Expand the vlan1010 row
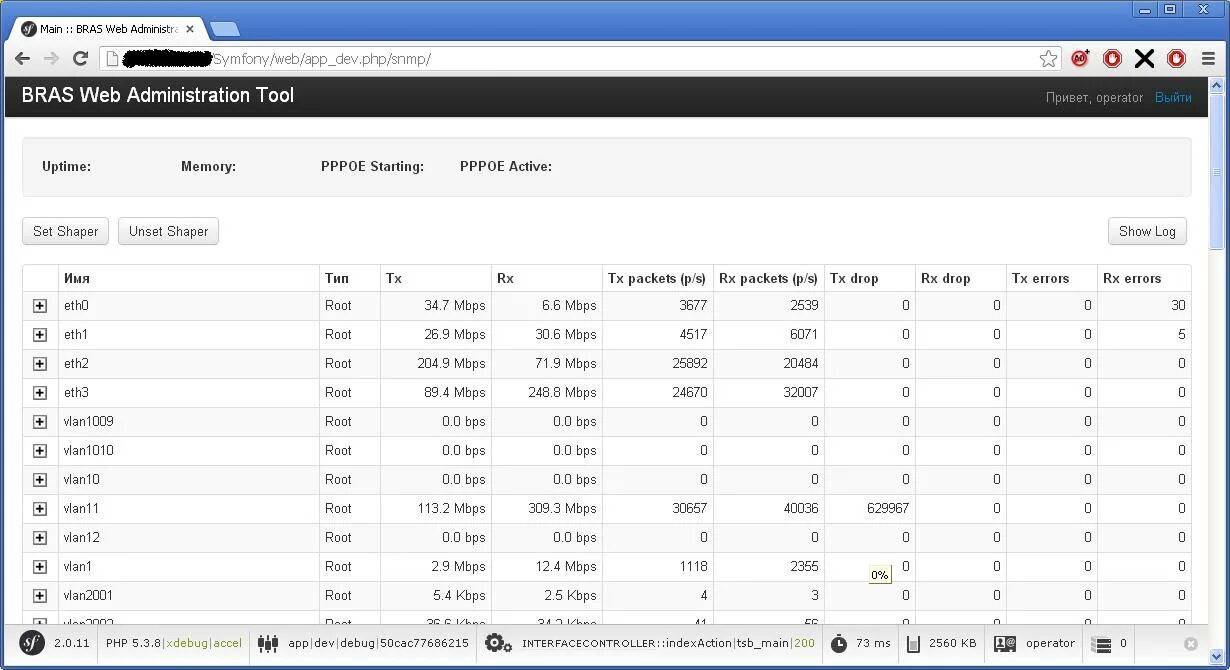Screen dimensions: 1230x670 point(40,451)
